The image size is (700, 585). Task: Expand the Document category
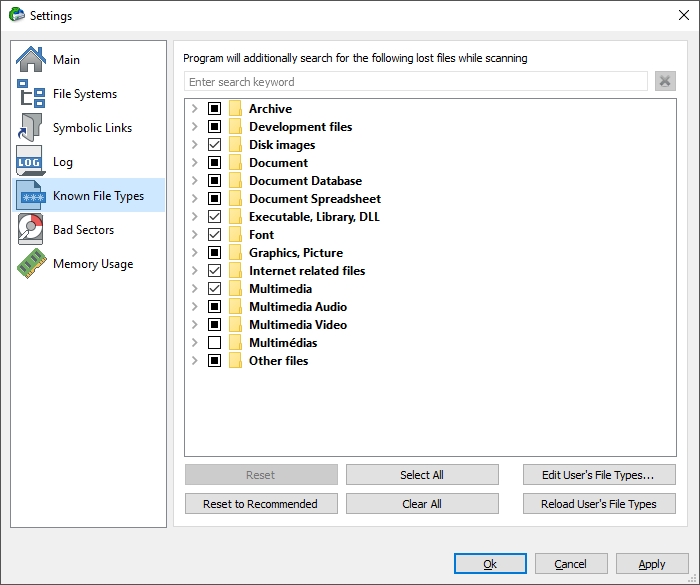195,163
